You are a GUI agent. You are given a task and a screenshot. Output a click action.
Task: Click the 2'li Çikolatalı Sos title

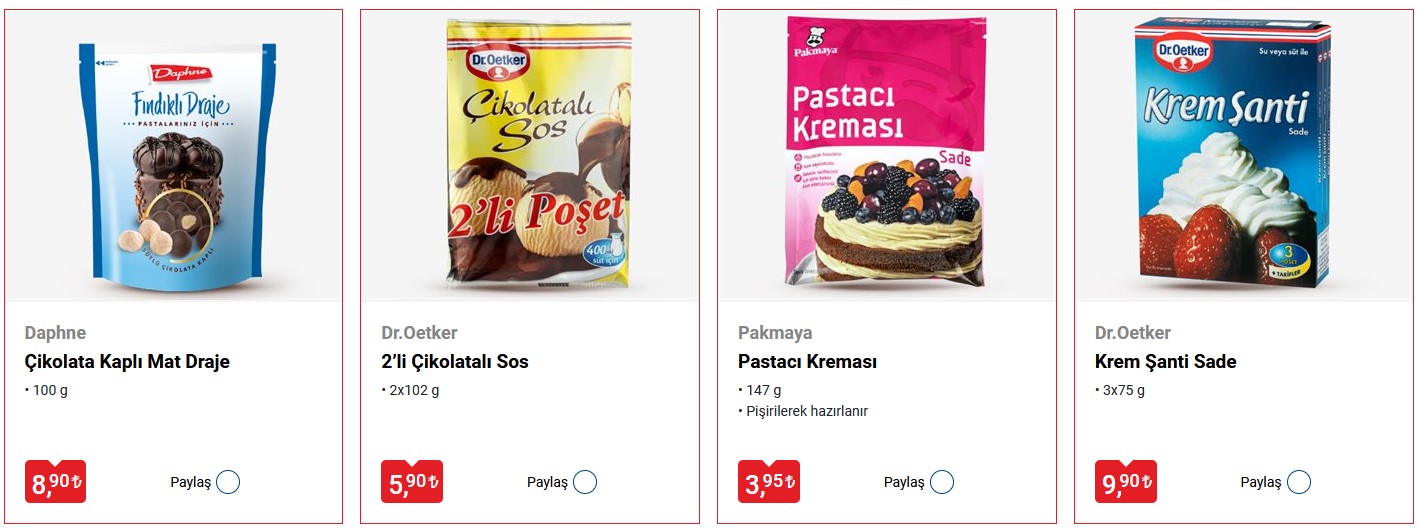pos(455,361)
